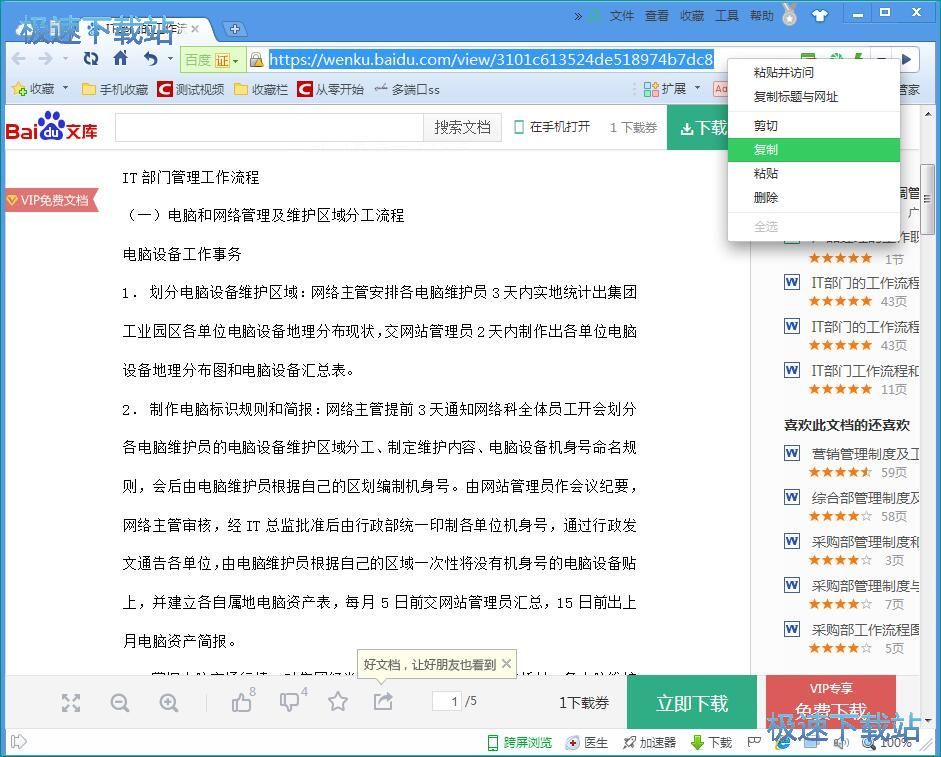Click 加速器 rocket in status bar
Screen dimensions: 941x757
point(649,743)
